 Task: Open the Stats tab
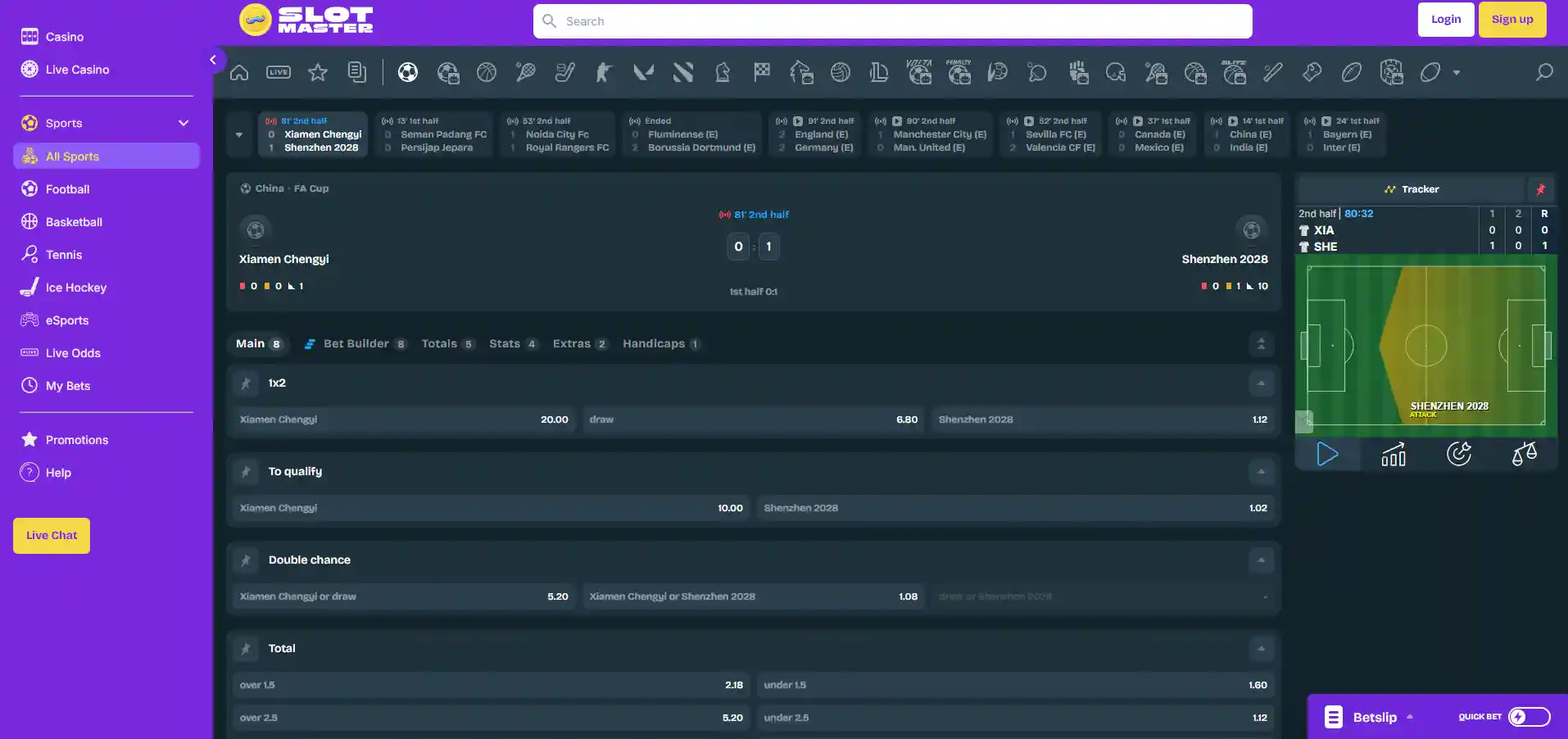pos(514,344)
